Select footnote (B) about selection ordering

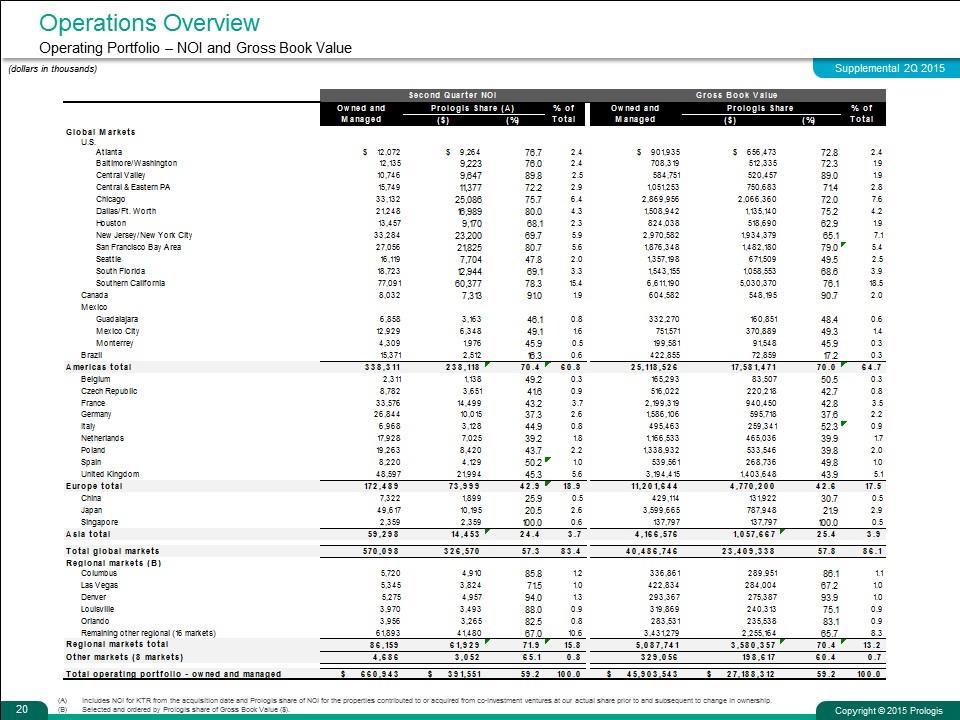pos(173,709)
